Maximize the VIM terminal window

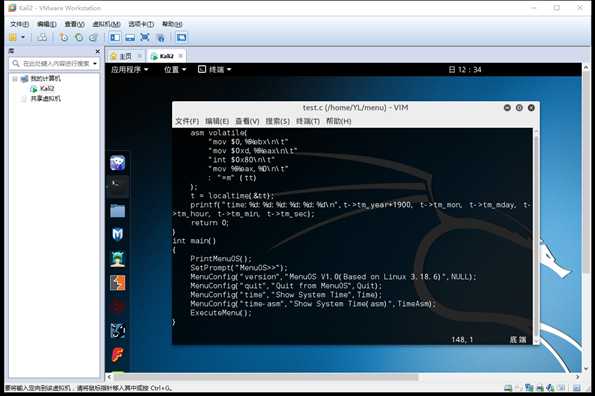[519, 108]
